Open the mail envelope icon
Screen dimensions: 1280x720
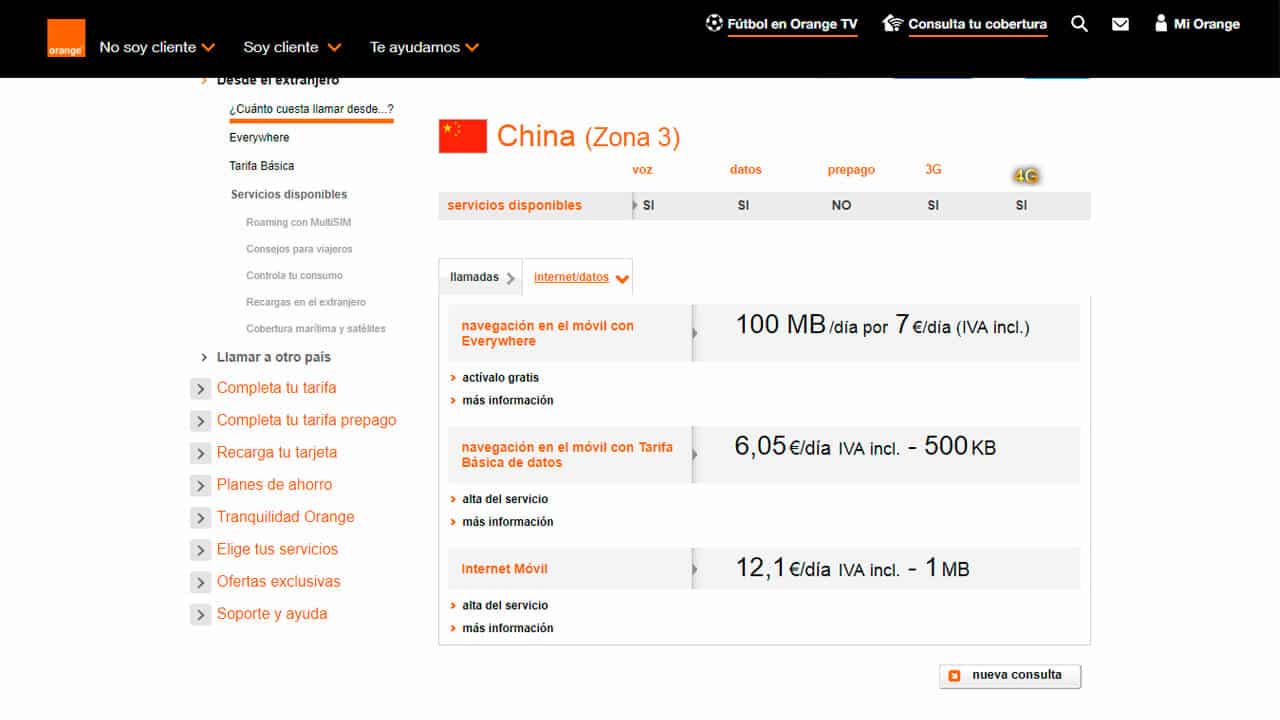click(x=1121, y=24)
